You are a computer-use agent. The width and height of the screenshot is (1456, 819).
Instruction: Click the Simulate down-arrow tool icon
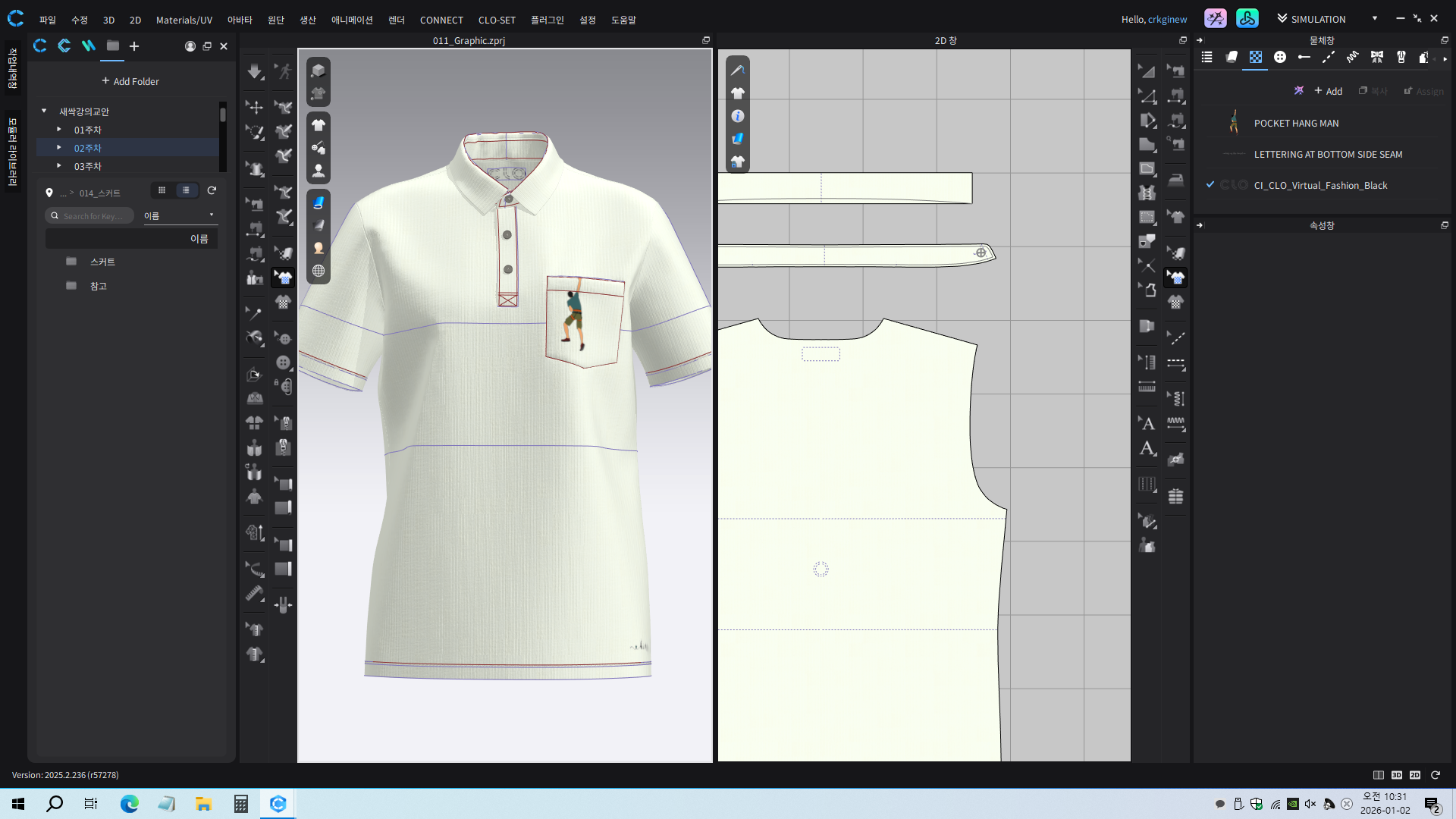[255, 71]
